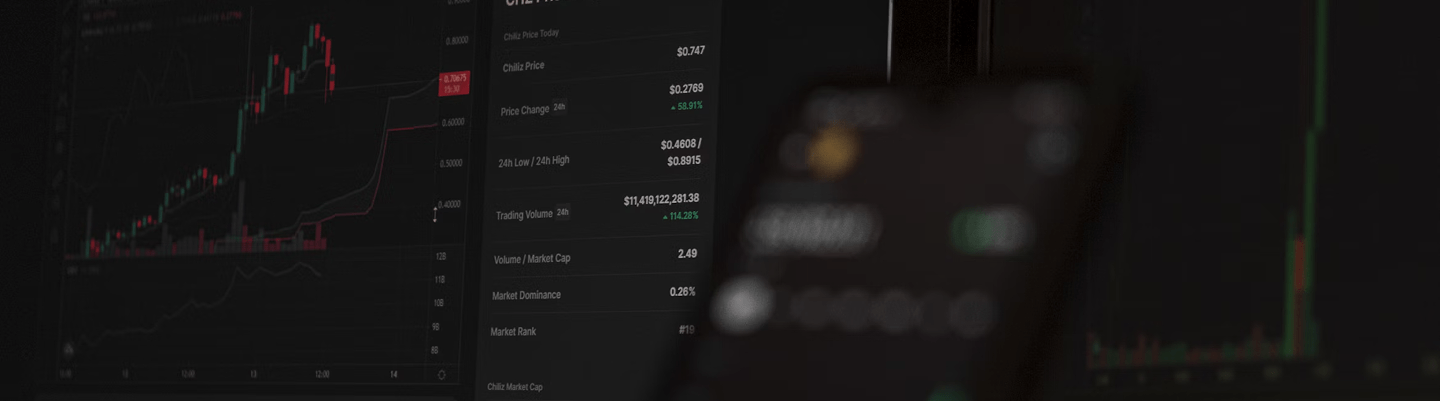Click the price scale resize arrow icon
The height and width of the screenshot is (401, 1440).
(x=434, y=214)
